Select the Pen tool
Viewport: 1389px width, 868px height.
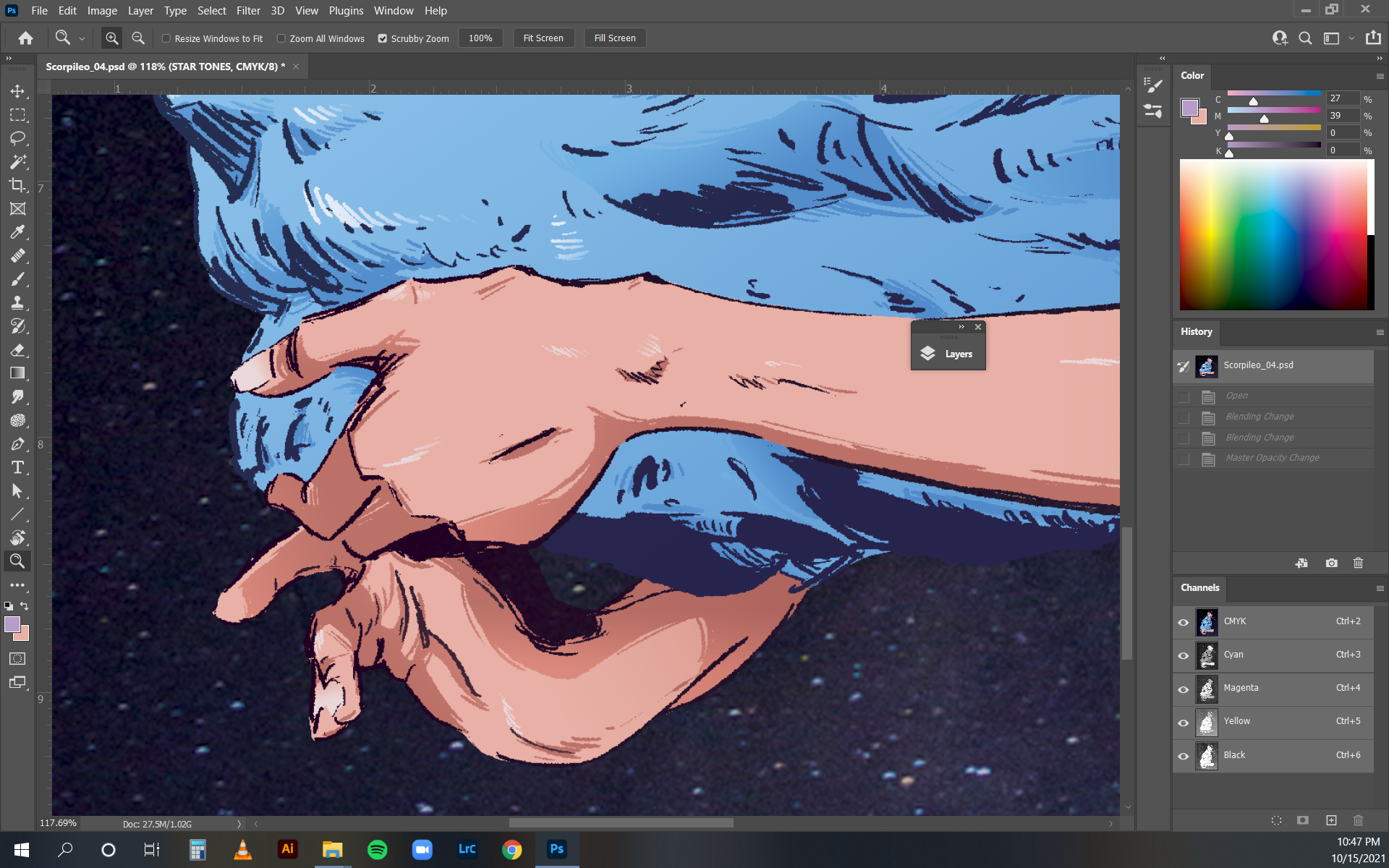17,444
